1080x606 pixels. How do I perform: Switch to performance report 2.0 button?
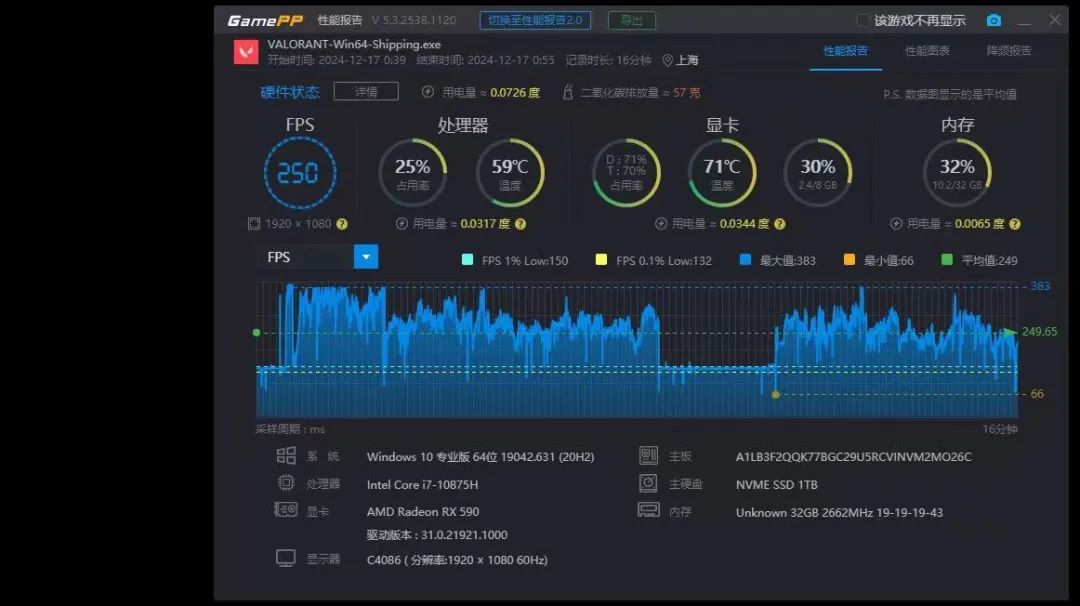[535, 21]
